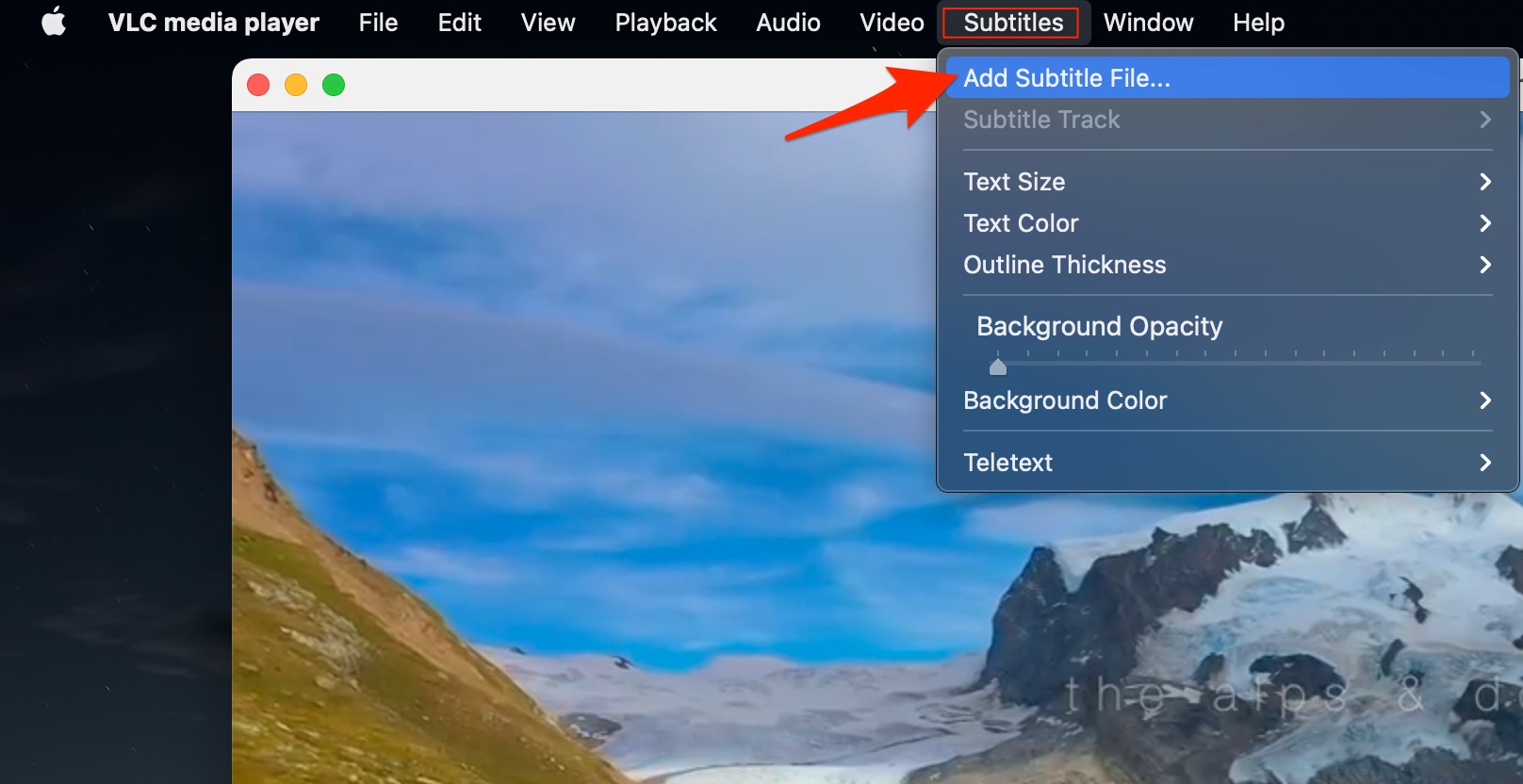
Task: Expand the Background Color submenu
Action: [1227, 400]
